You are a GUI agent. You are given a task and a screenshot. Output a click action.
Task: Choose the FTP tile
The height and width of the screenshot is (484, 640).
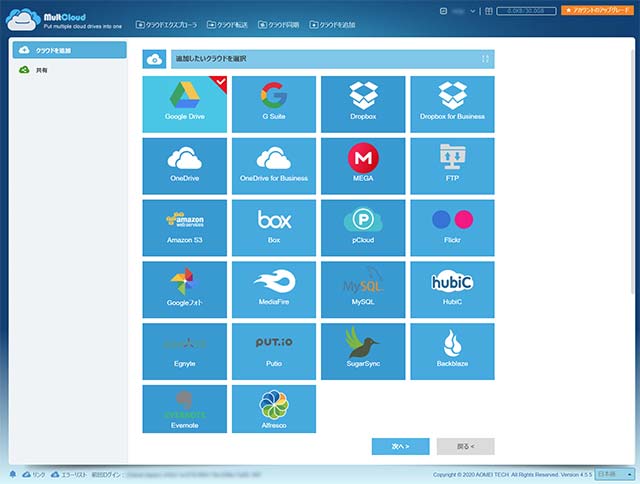452,166
